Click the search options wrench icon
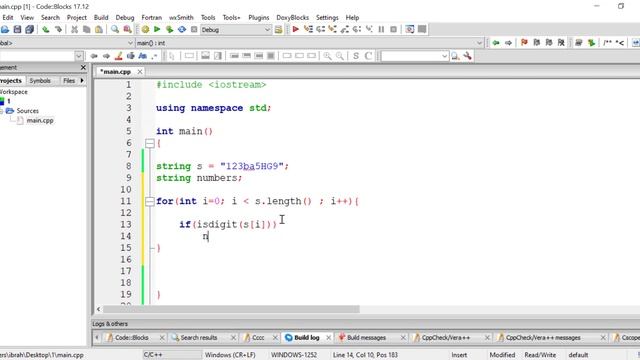 (x=468, y=56)
